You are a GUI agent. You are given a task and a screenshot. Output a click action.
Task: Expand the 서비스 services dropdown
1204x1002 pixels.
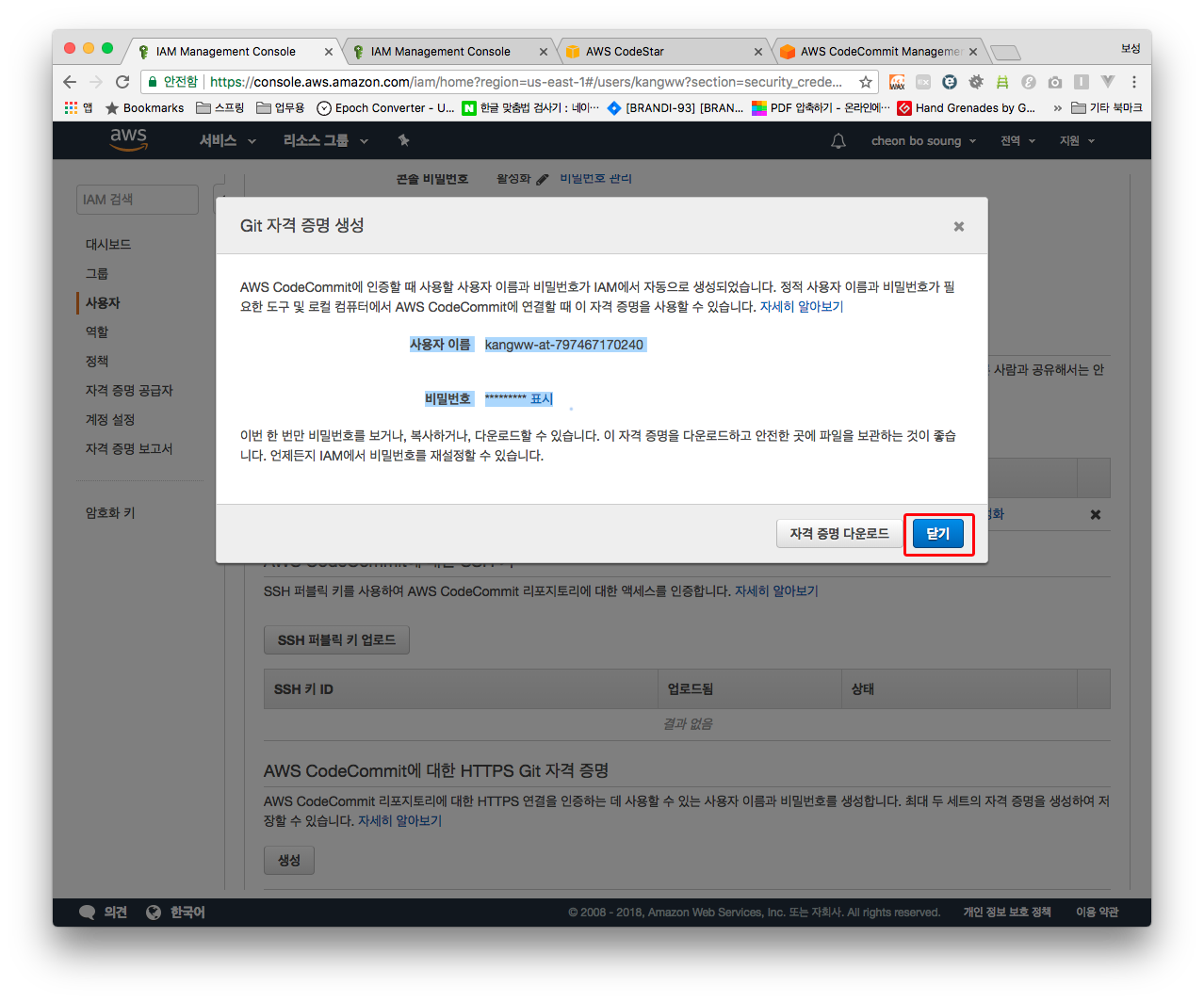(227, 140)
